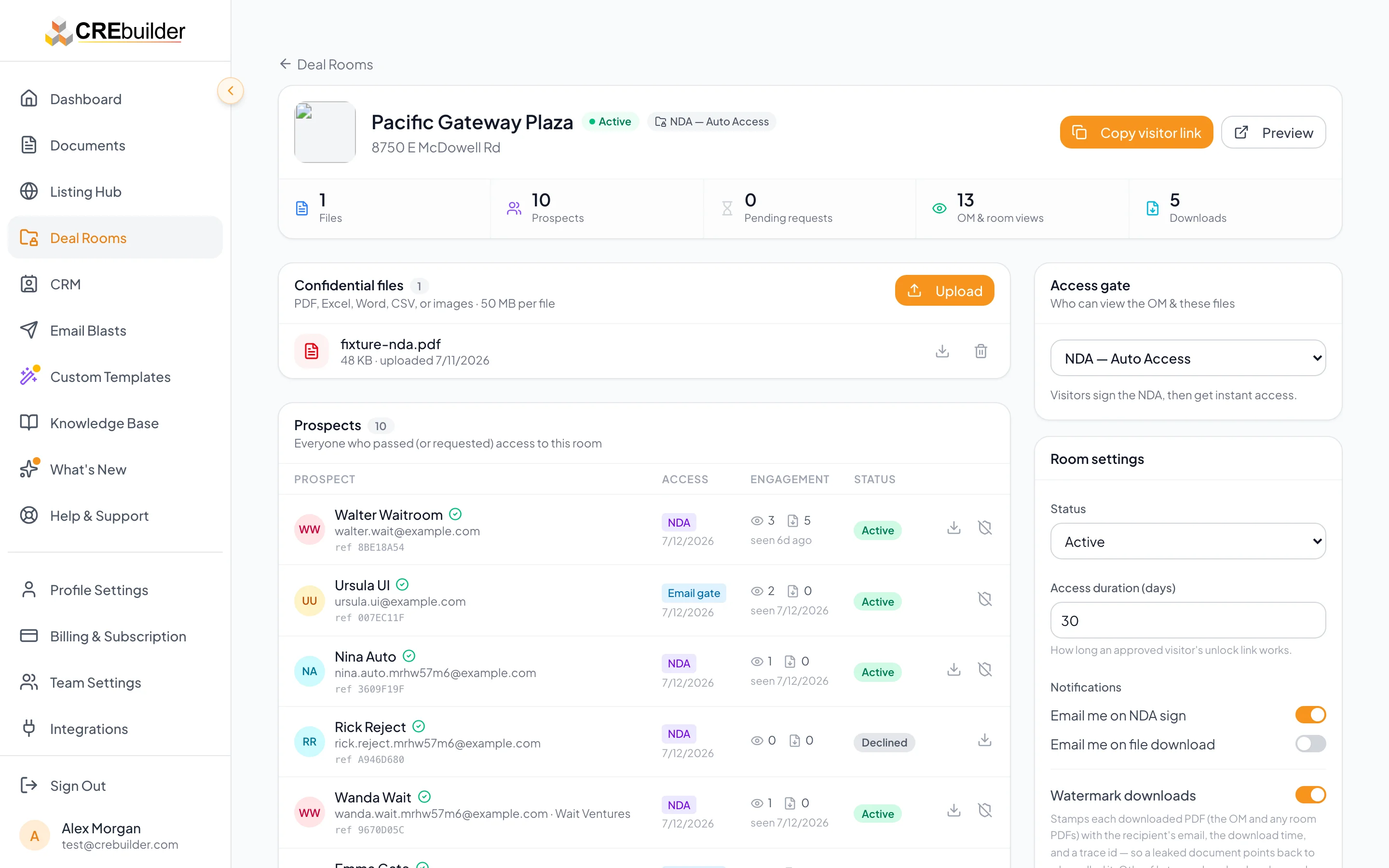Revoke Ursula UI's access via the shield icon
Viewport: 1389px width, 868px height.
984,599
